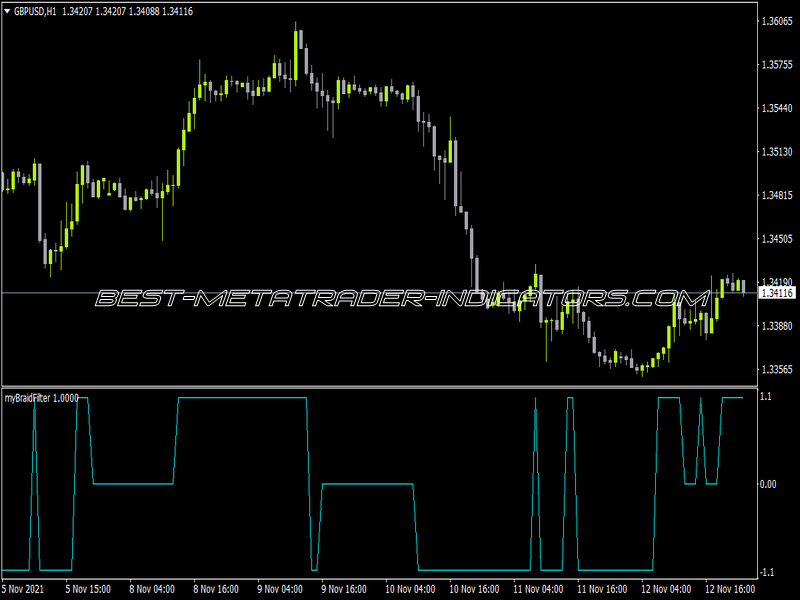Click the indicator scale -1.1 label
Screen dimensions: 800x600
click(766, 572)
